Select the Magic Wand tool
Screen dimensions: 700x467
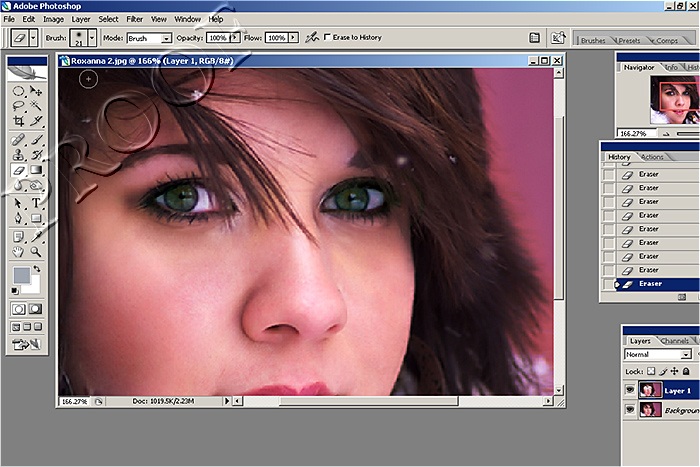[36, 106]
